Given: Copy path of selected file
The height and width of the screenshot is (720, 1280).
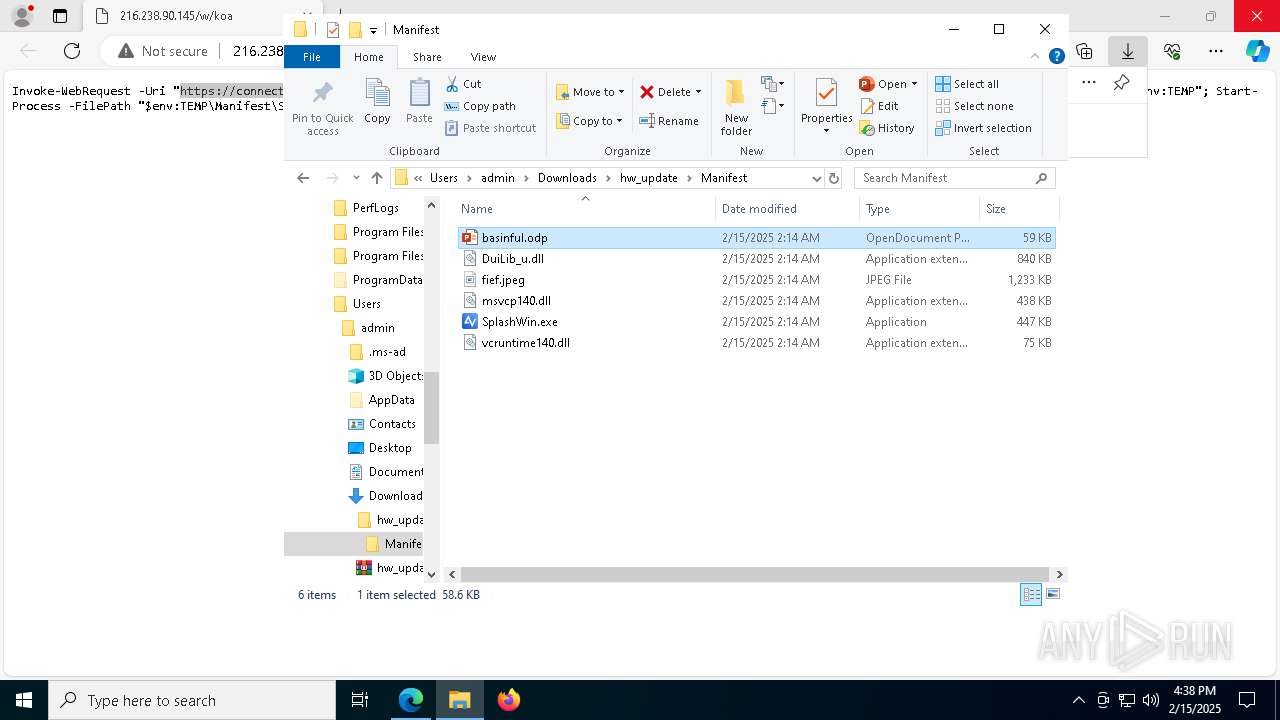Looking at the screenshot, I should tap(480, 106).
